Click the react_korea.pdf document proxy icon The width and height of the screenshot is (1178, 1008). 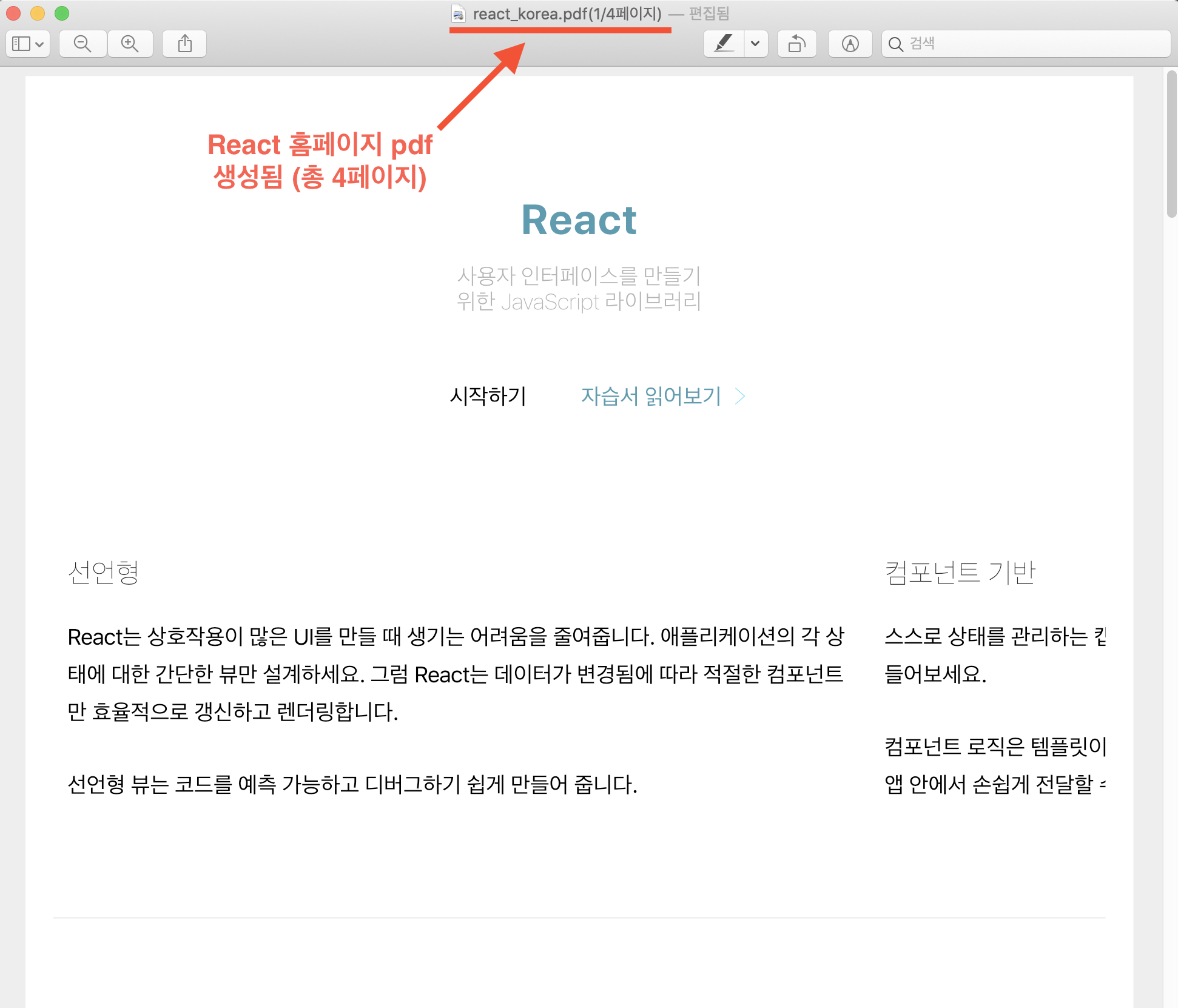[459, 13]
